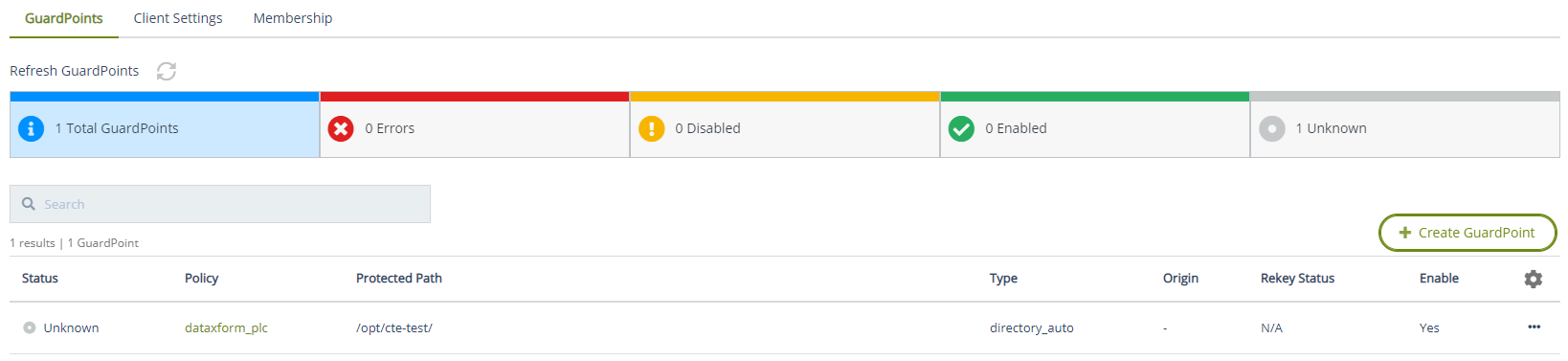Click the blue info icon for Total GuardPoints

(31, 128)
